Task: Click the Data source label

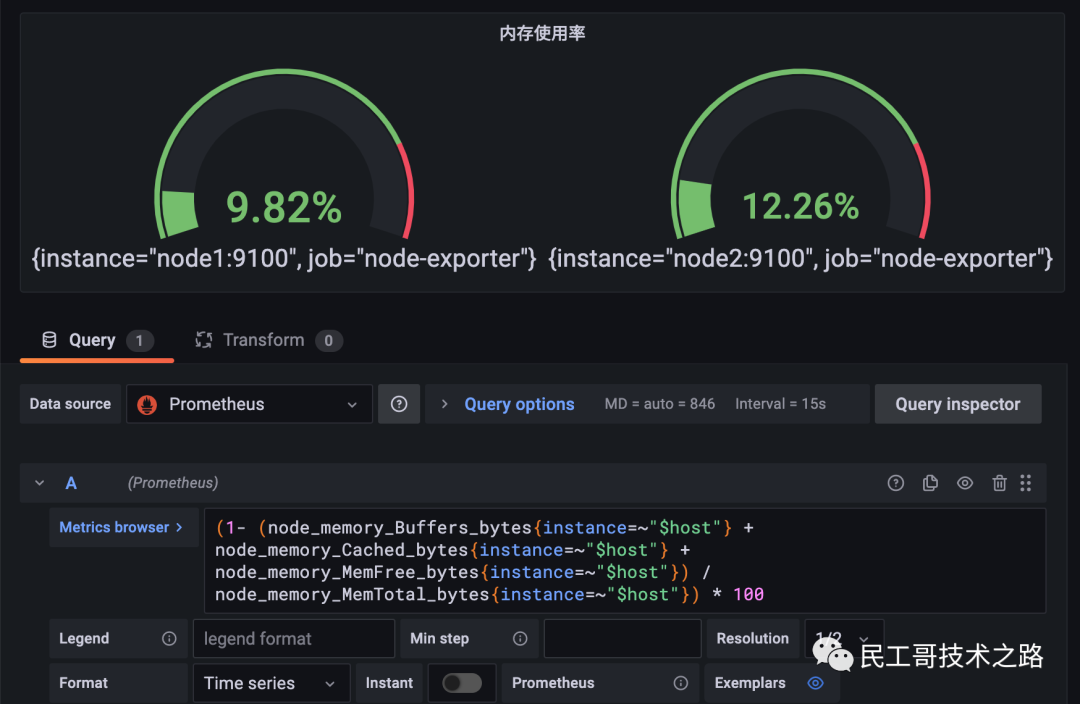Action: coord(70,404)
